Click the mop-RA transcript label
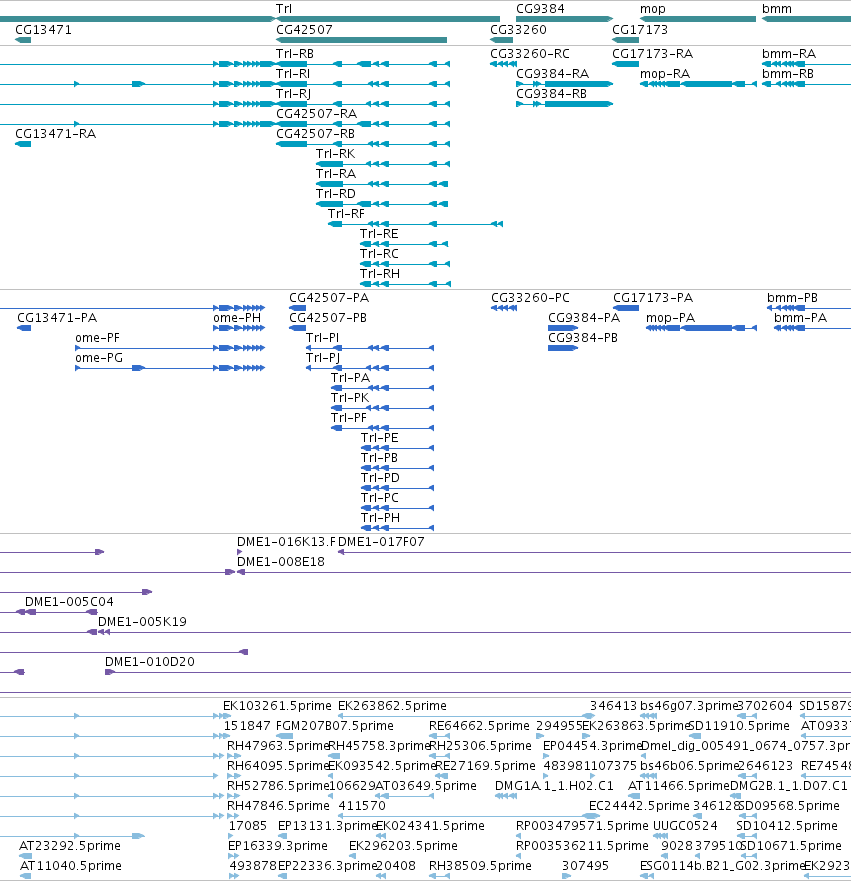This screenshot has height=881, width=851. tap(665, 74)
